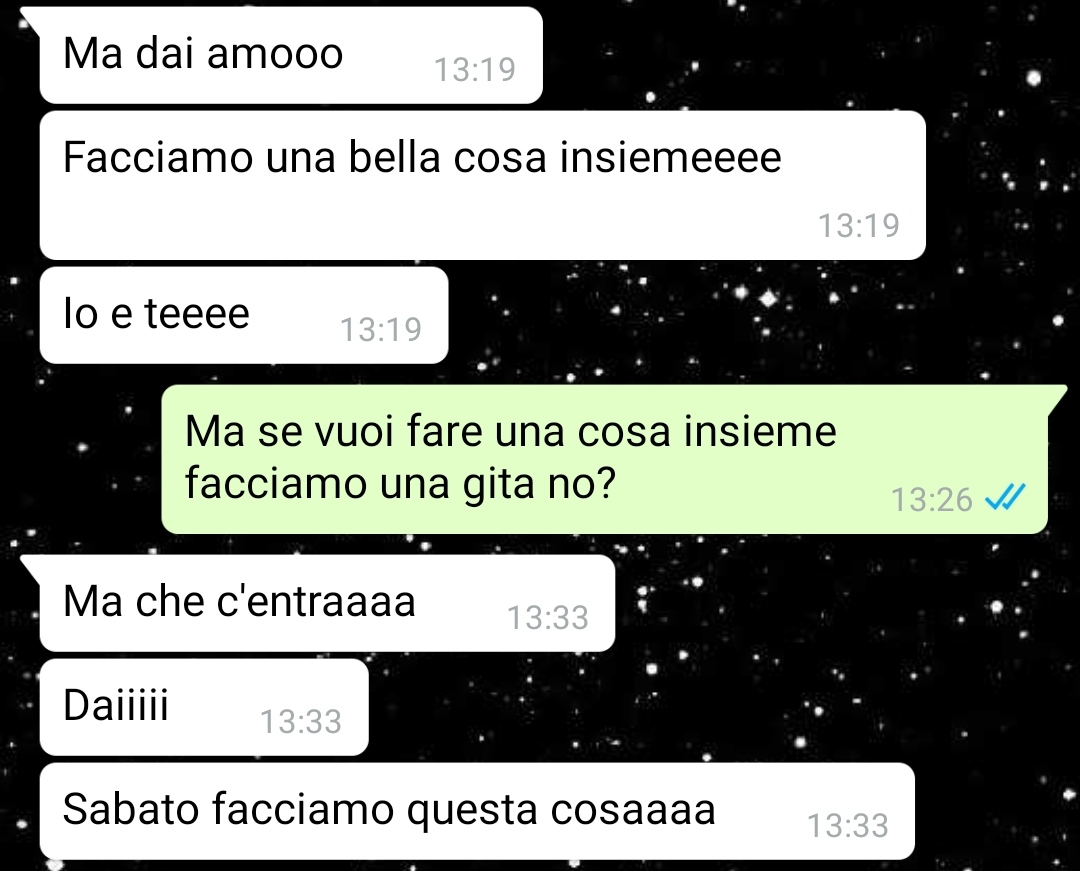Click the 13:19 timestamp on 'Io e teeee'
The width and height of the screenshot is (1080, 871).
point(381,329)
